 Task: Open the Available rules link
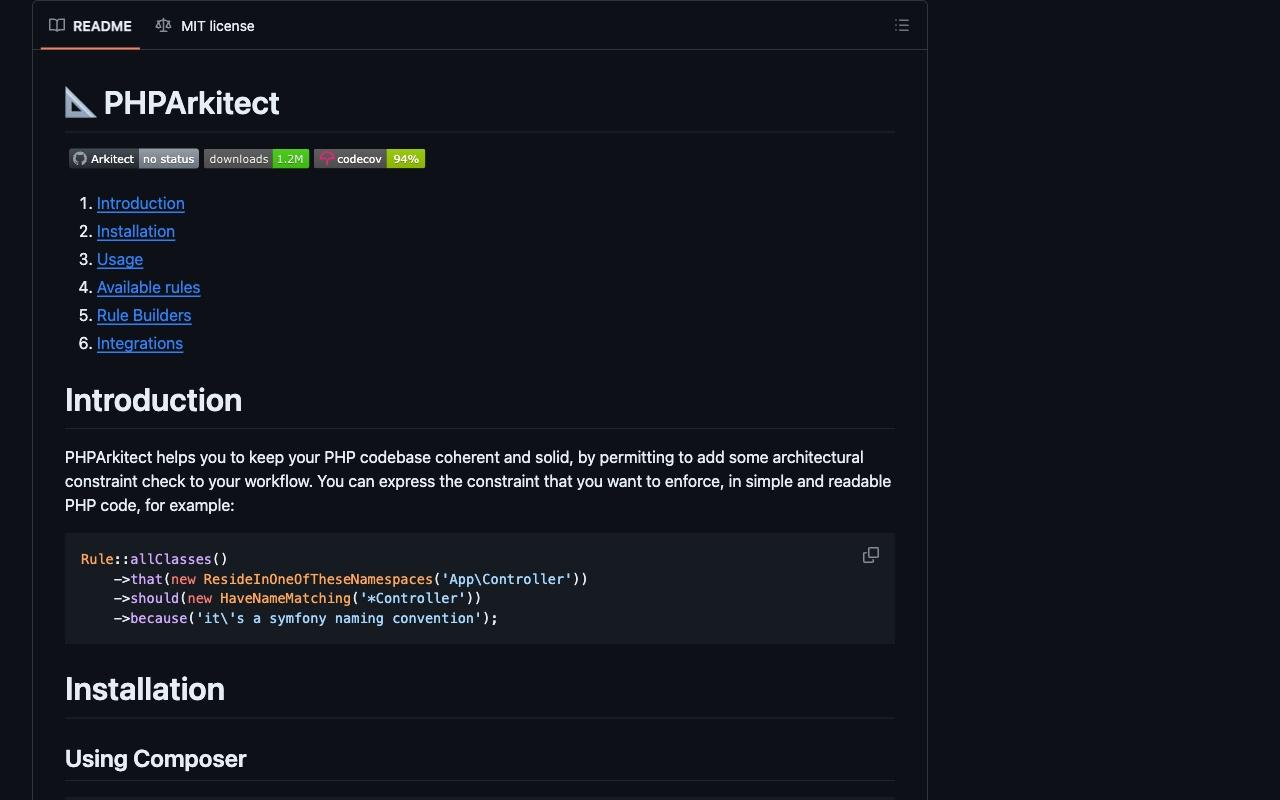coord(149,287)
